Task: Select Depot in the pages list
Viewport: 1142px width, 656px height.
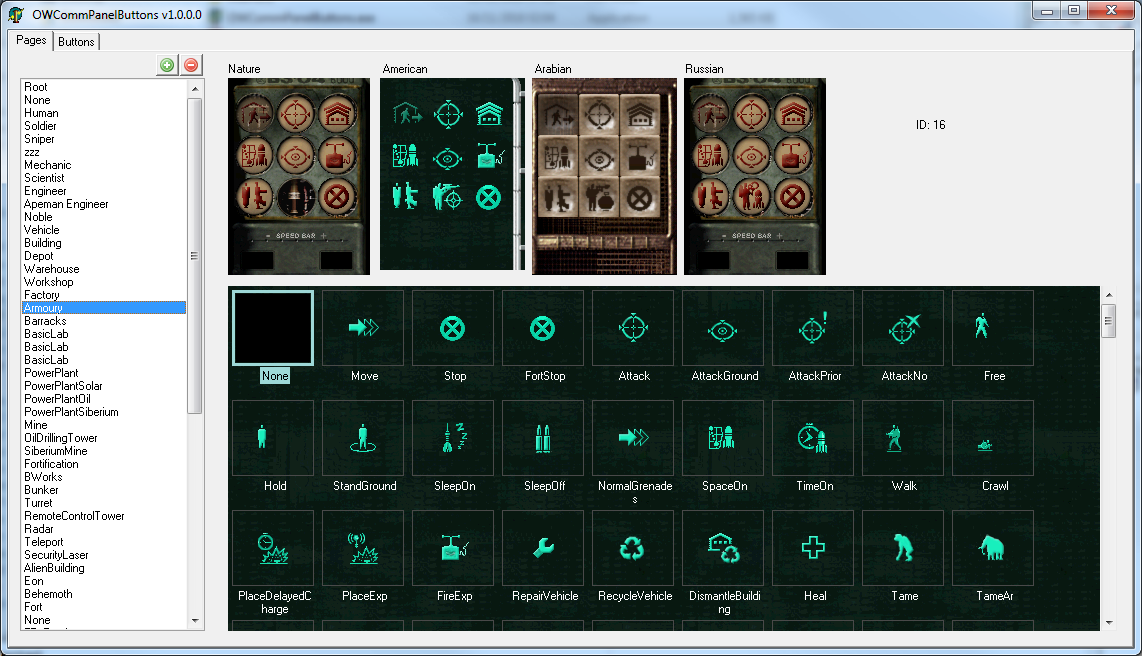Action: 104,256
